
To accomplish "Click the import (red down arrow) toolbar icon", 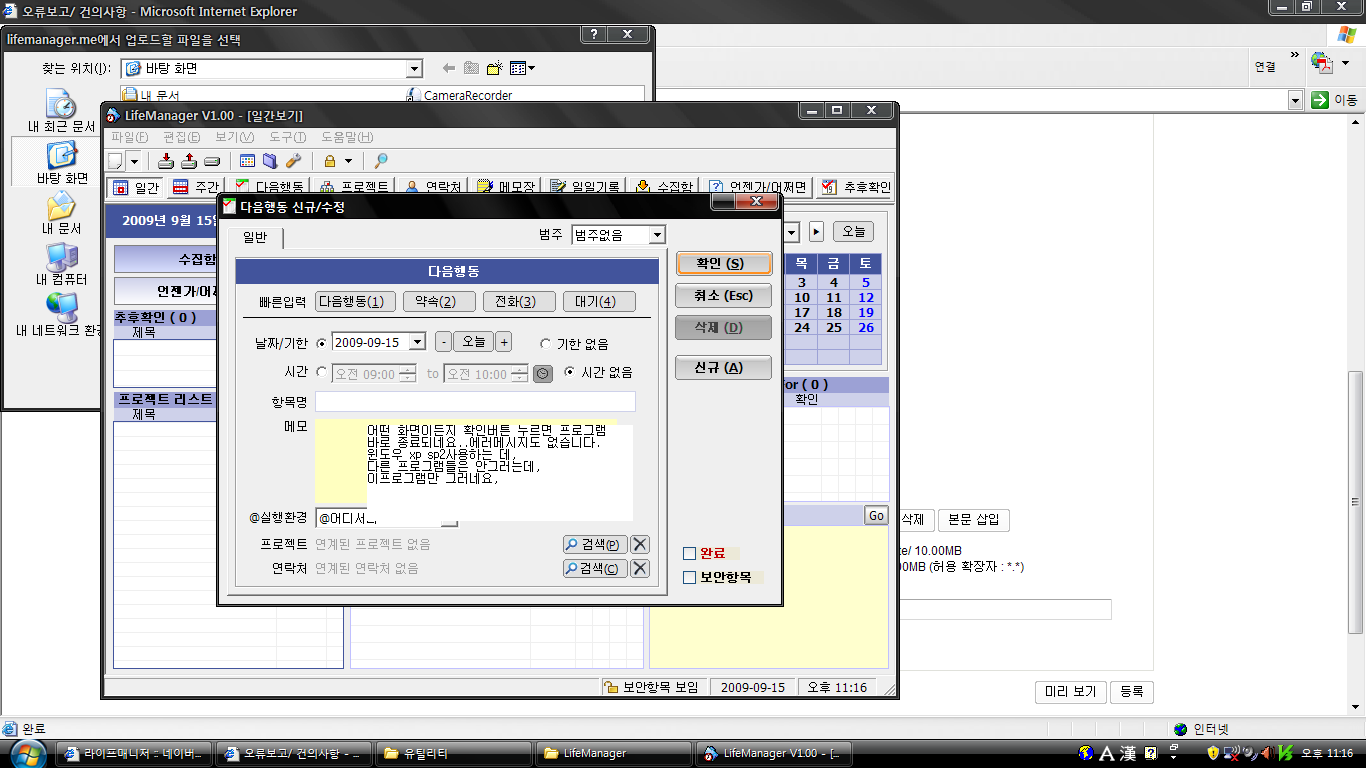I will coord(166,161).
